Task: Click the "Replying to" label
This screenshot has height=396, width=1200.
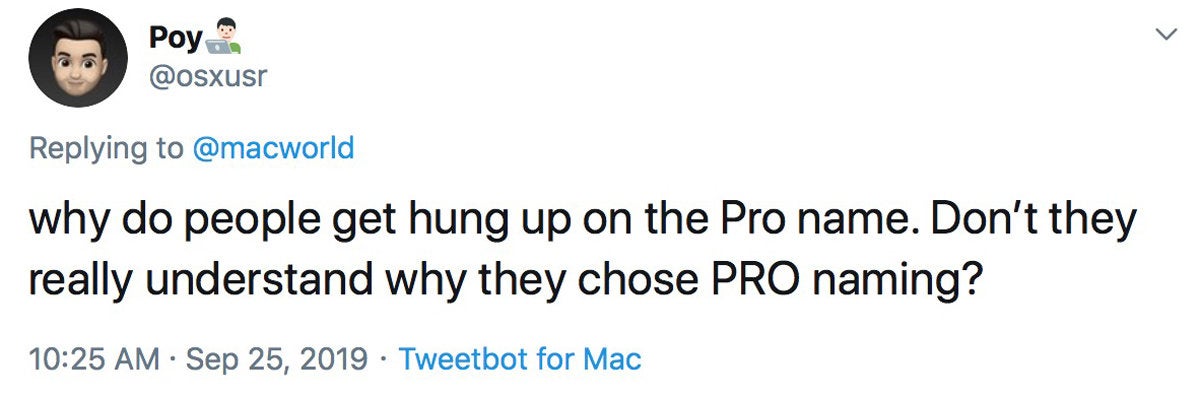Action: click(106, 150)
